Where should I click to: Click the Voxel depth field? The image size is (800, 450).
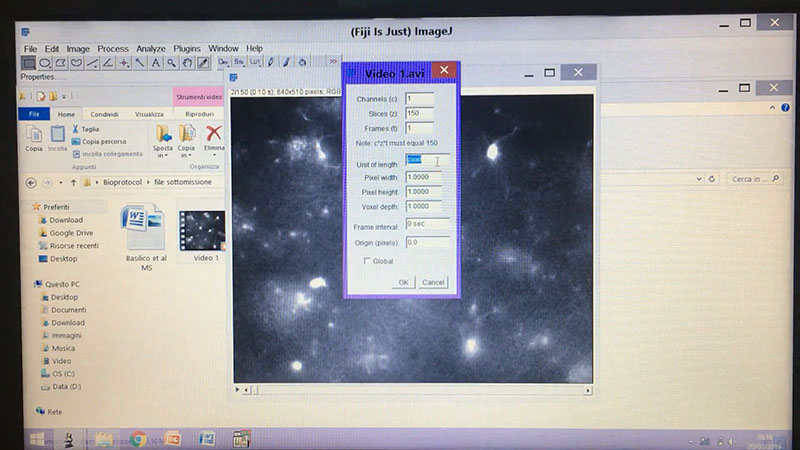[423, 207]
